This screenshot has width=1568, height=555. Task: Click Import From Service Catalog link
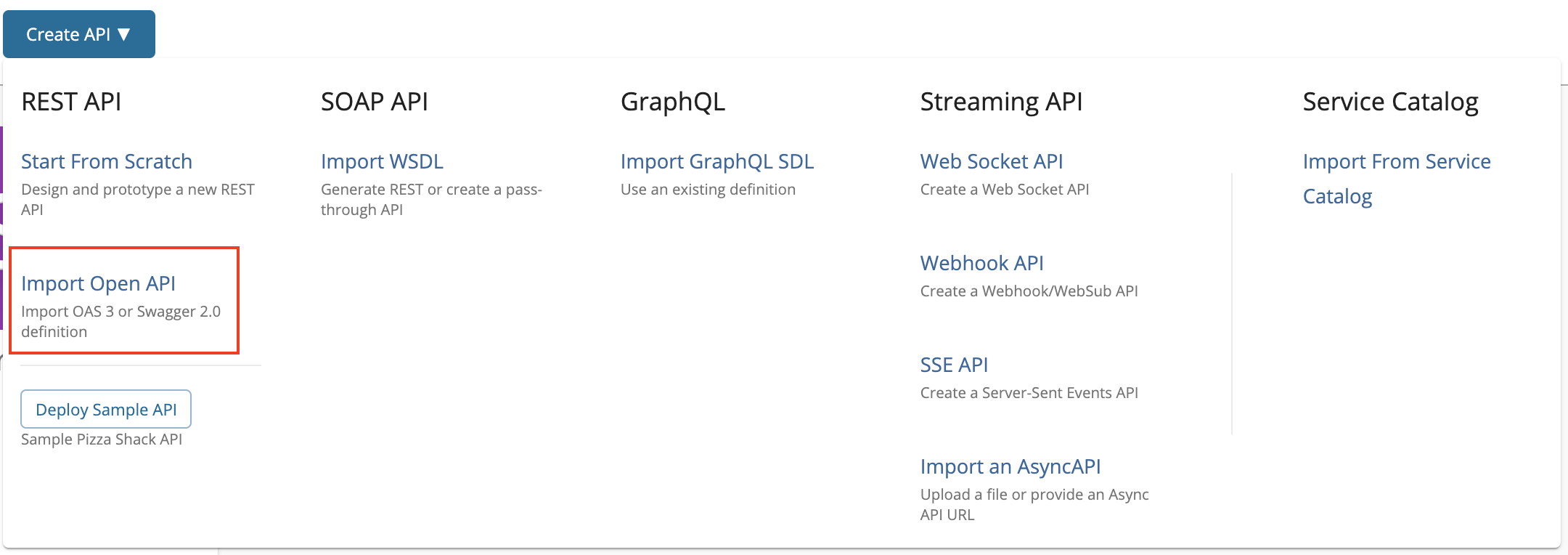click(1397, 179)
